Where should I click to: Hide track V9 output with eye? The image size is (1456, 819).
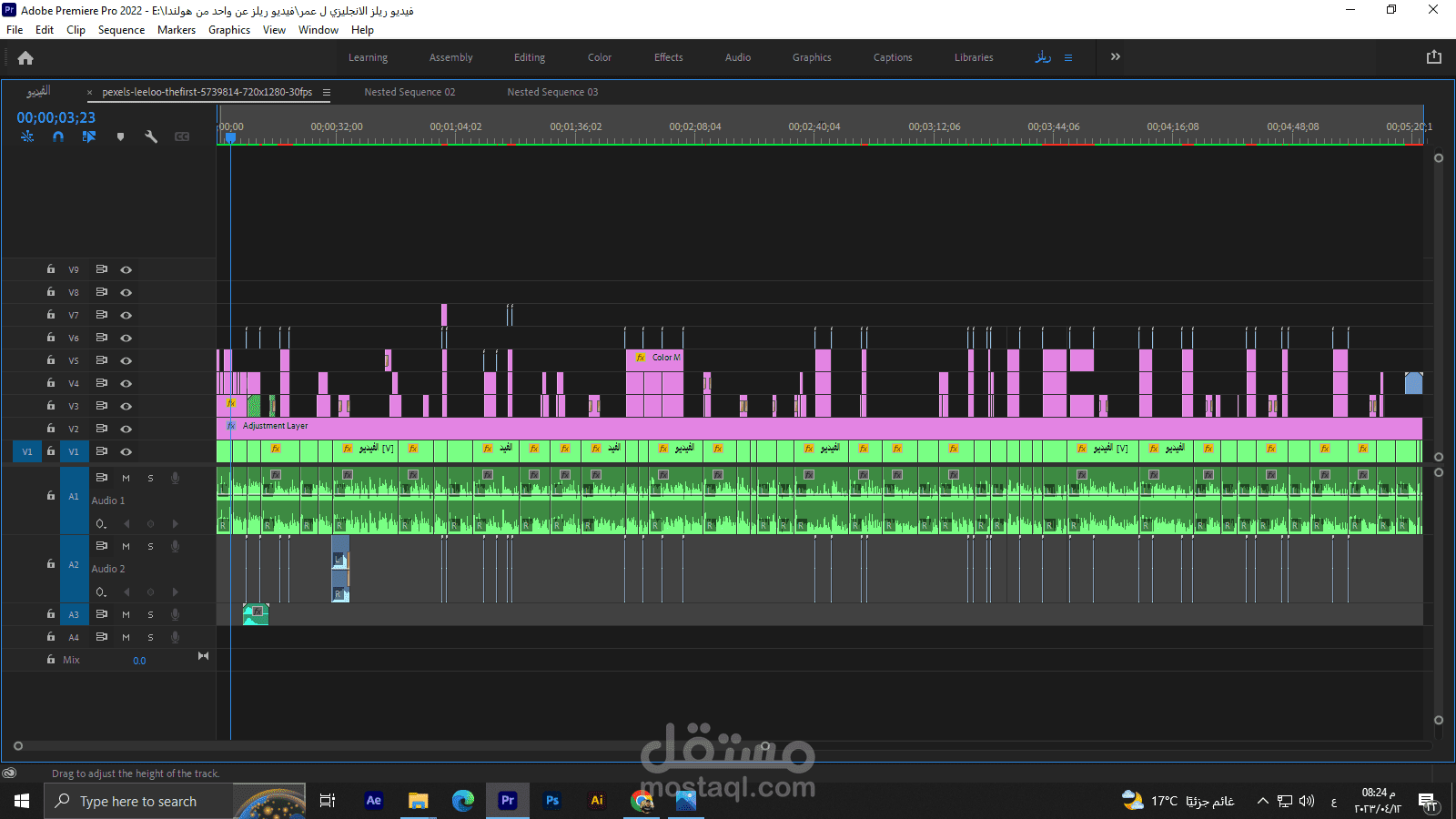point(126,270)
